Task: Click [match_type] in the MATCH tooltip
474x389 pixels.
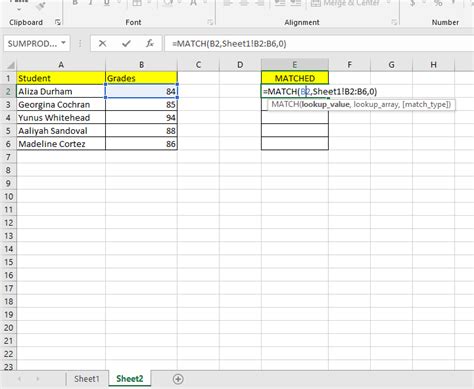Action: tap(426, 105)
